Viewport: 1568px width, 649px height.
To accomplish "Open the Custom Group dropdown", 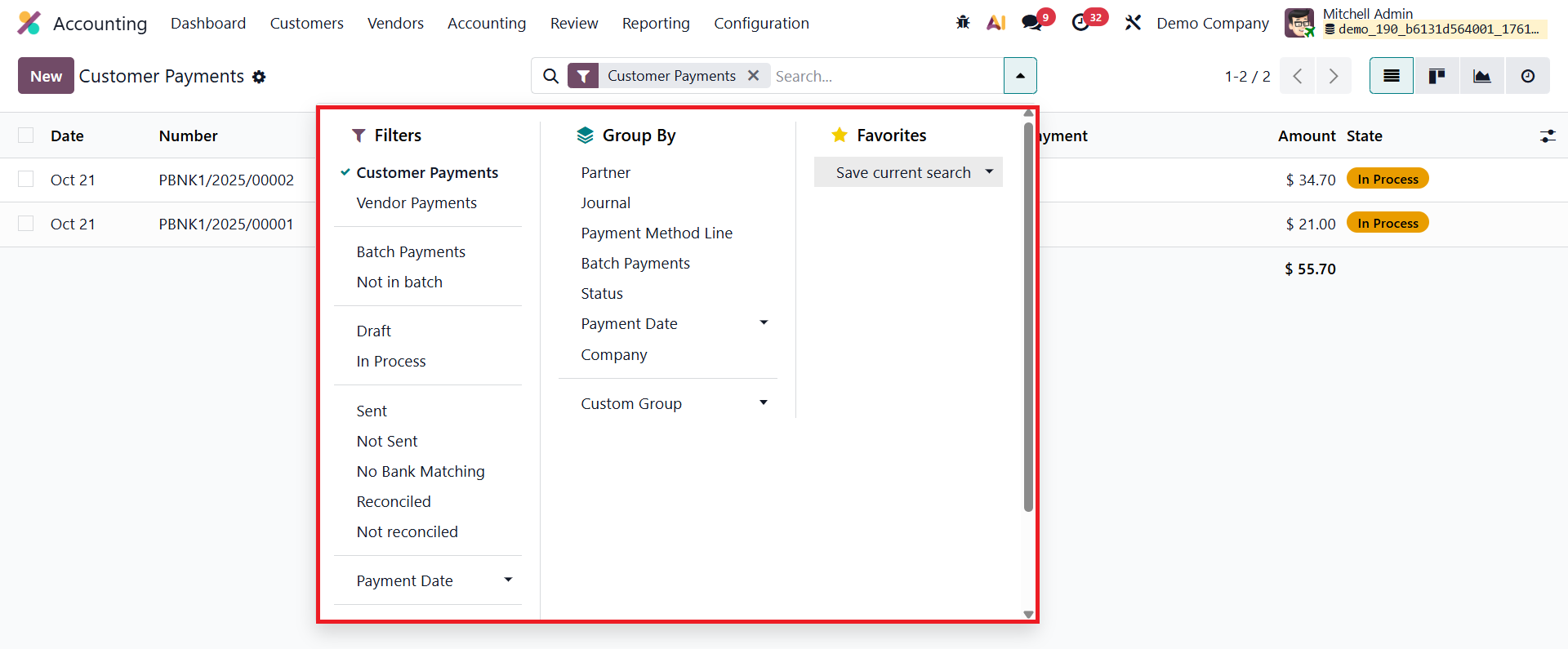I will (763, 403).
